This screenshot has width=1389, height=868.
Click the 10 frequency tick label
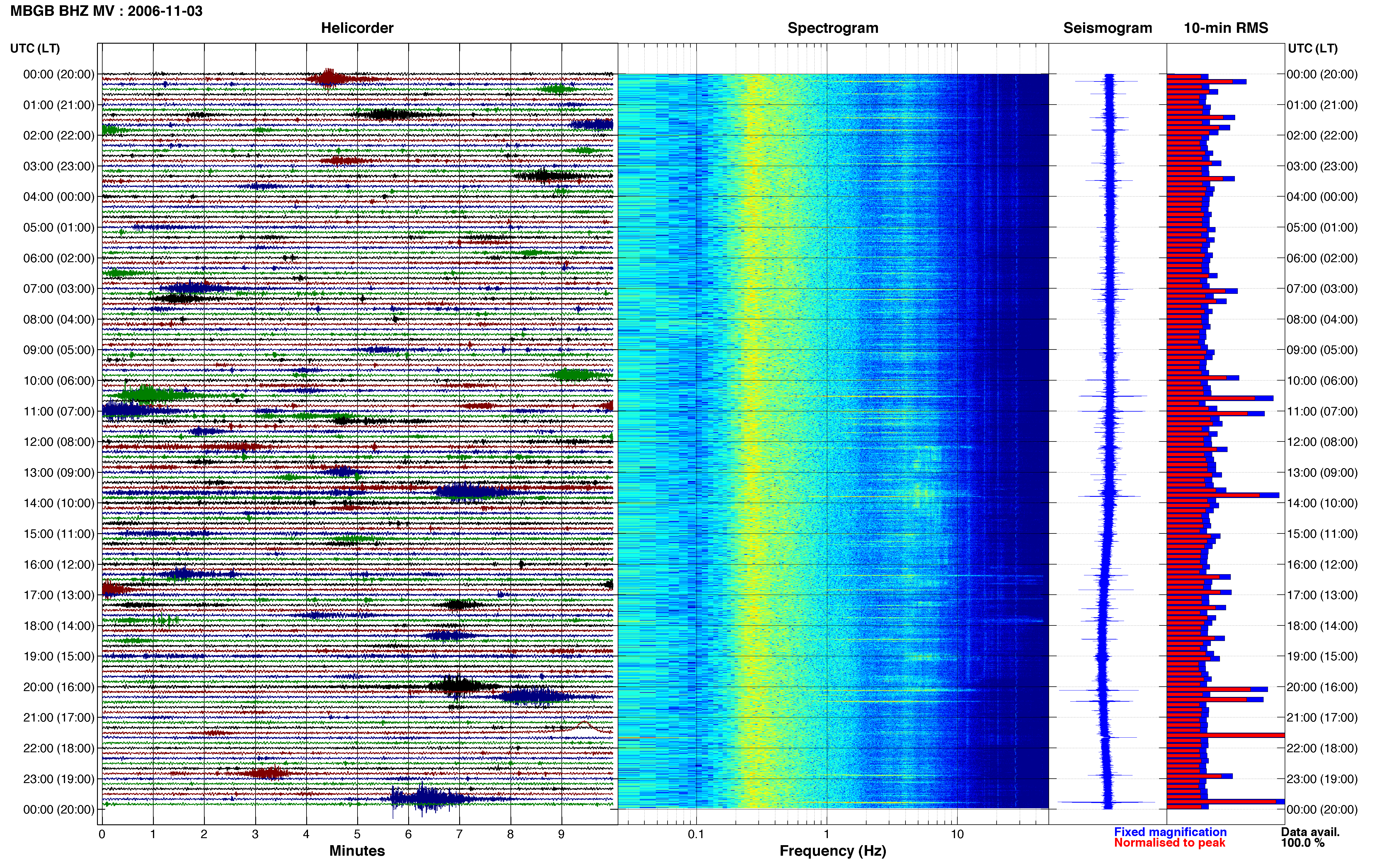(957, 834)
